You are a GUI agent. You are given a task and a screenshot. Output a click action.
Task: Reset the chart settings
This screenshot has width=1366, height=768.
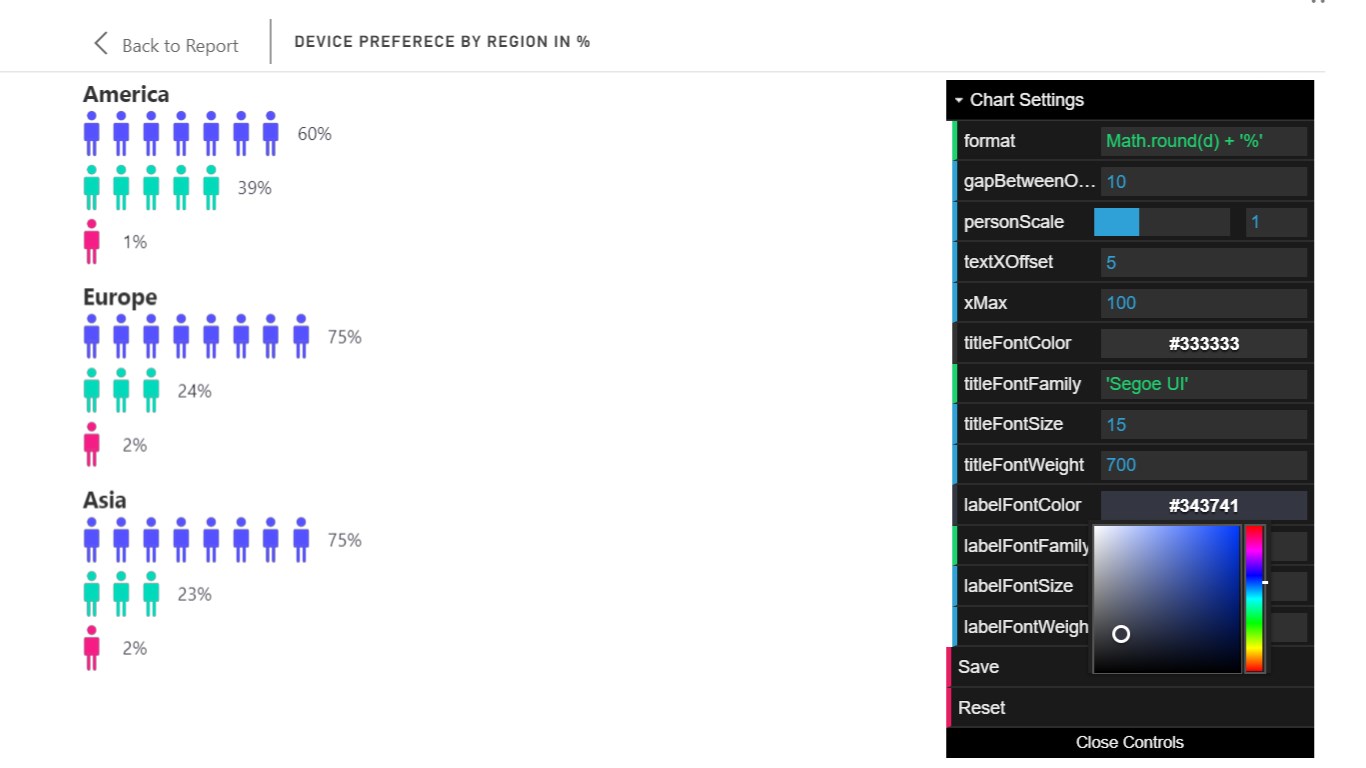coord(982,708)
